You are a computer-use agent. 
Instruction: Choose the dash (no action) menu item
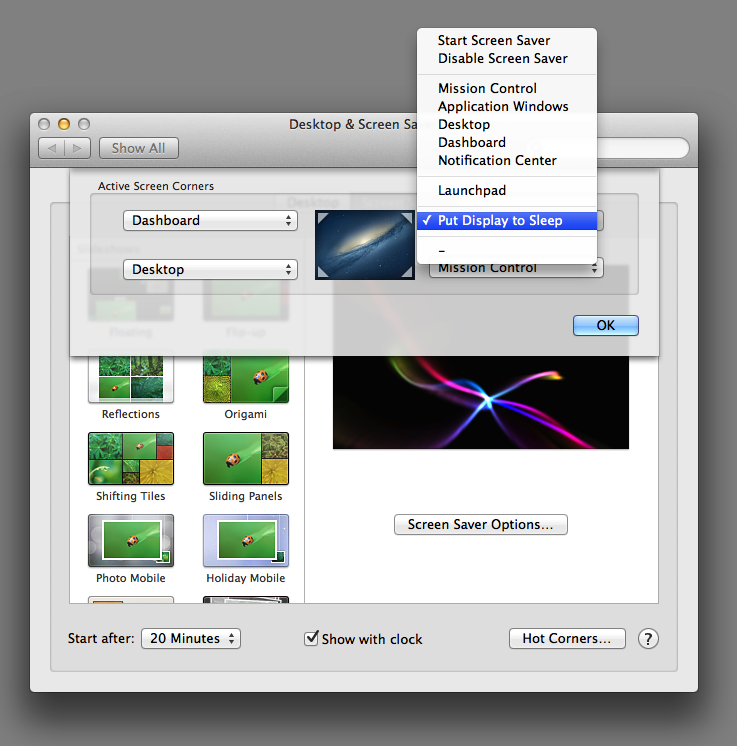coord(507,250)
